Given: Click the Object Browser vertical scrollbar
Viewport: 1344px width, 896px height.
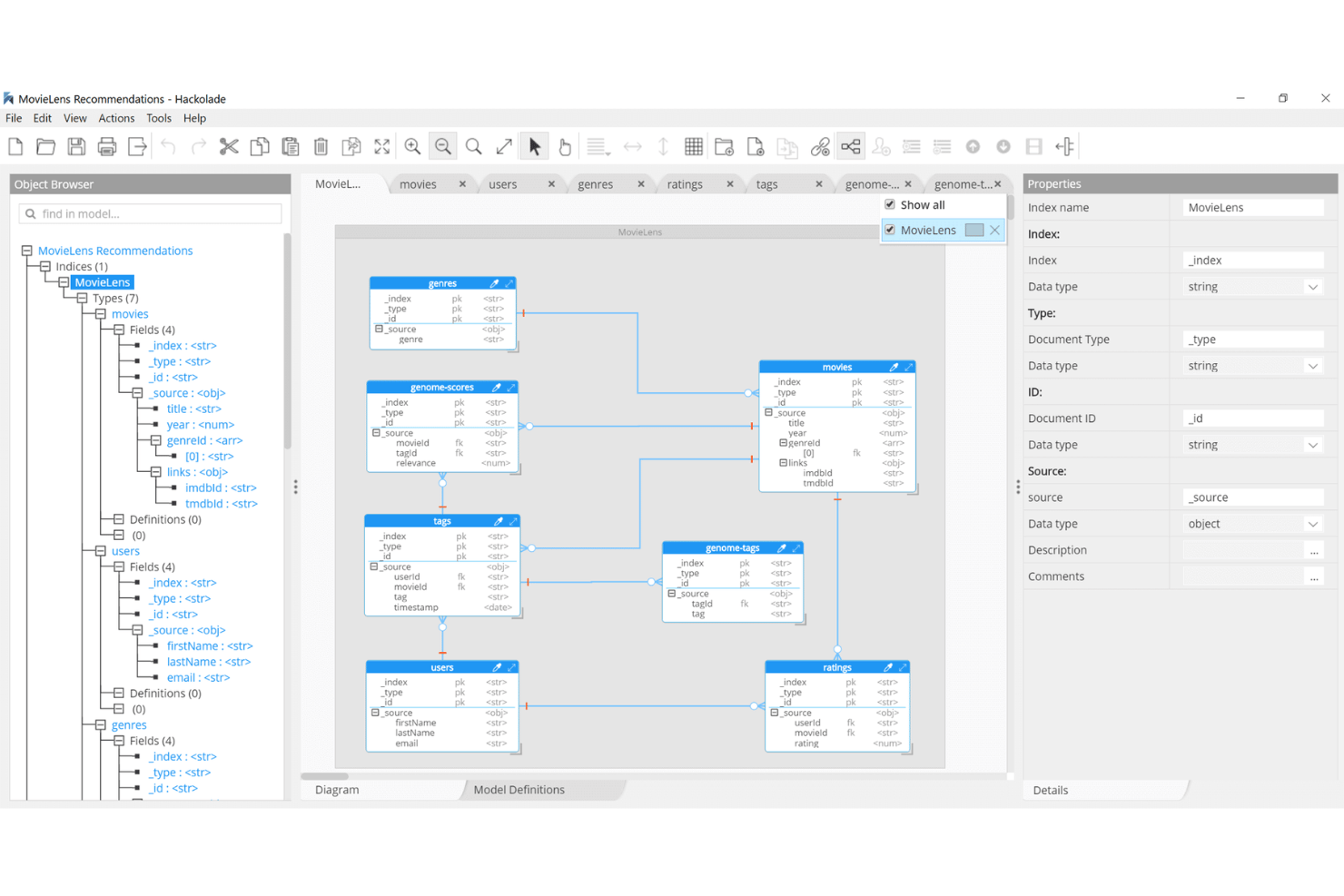Looking at the screenshot, I should (x=288, y=340).
